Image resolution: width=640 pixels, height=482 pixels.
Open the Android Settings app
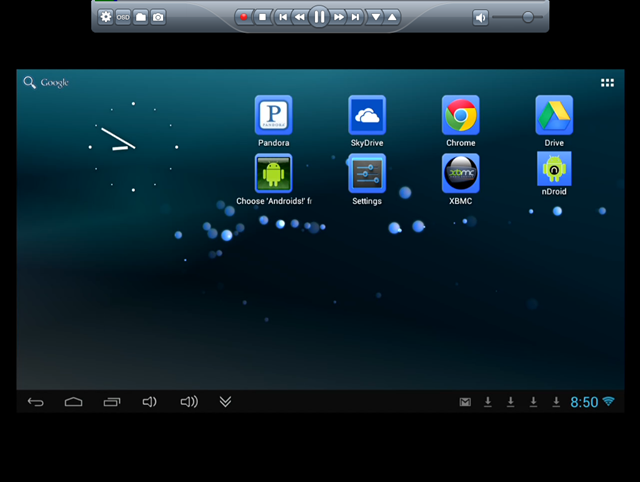[x=367, y=179]
